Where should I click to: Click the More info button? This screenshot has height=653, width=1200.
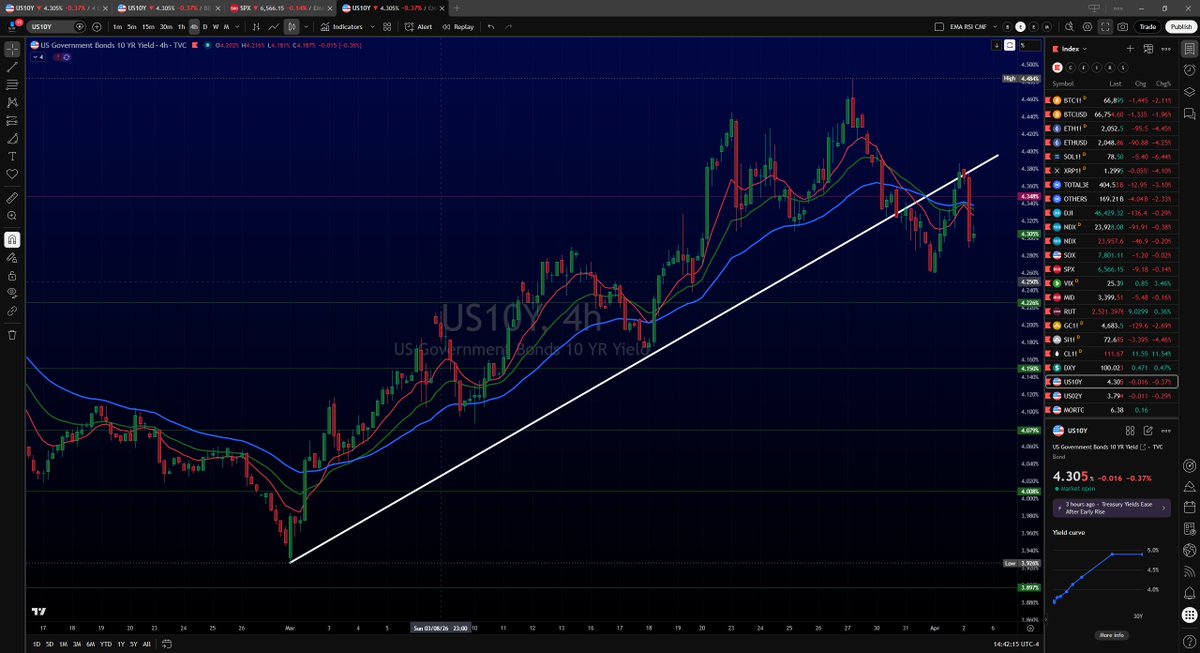coord(1111,635)
